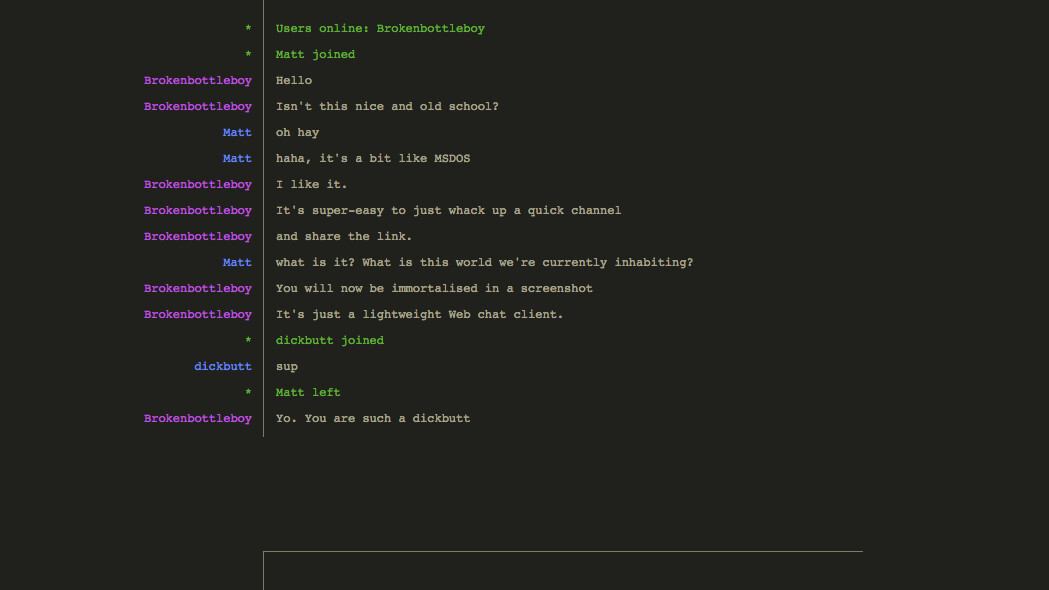The height and width of the screenshot is (590, 1049).
Task: Click the message about whacking up a quick channel
Action: [448, 211]
